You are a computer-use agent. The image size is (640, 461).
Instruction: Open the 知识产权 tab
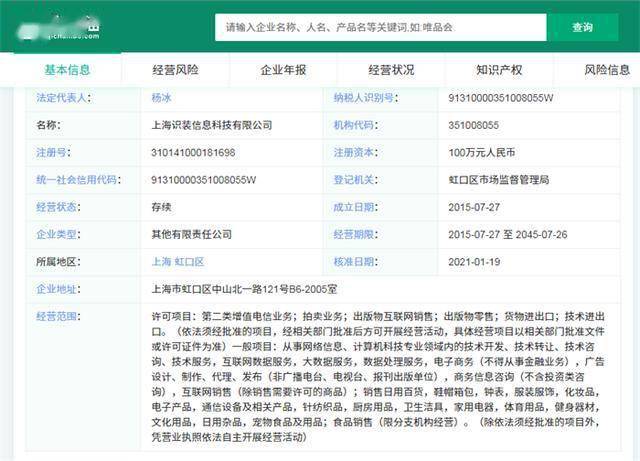click(499, 70)
